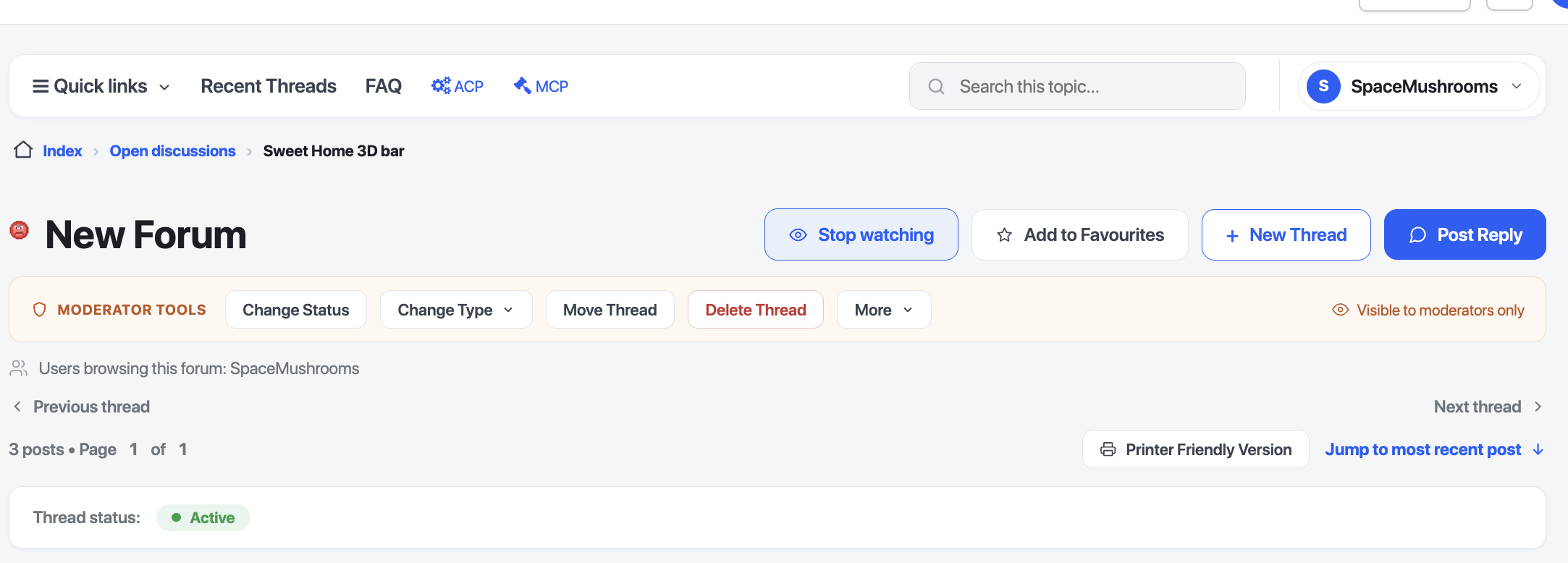Click the MCP gavel icon

pyautogui.click(x=522, y=85)
